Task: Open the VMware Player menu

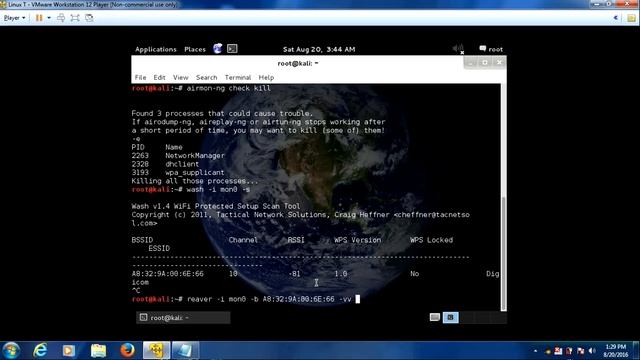Action: click(14, 18)
